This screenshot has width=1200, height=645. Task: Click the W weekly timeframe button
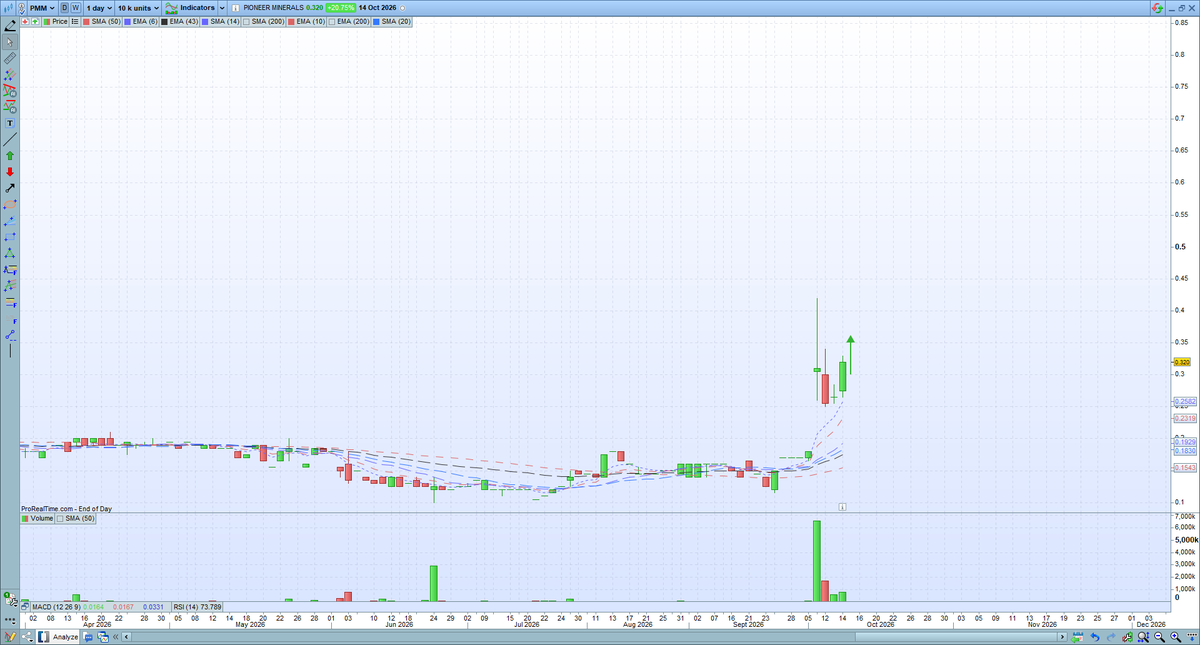point(76,8)
